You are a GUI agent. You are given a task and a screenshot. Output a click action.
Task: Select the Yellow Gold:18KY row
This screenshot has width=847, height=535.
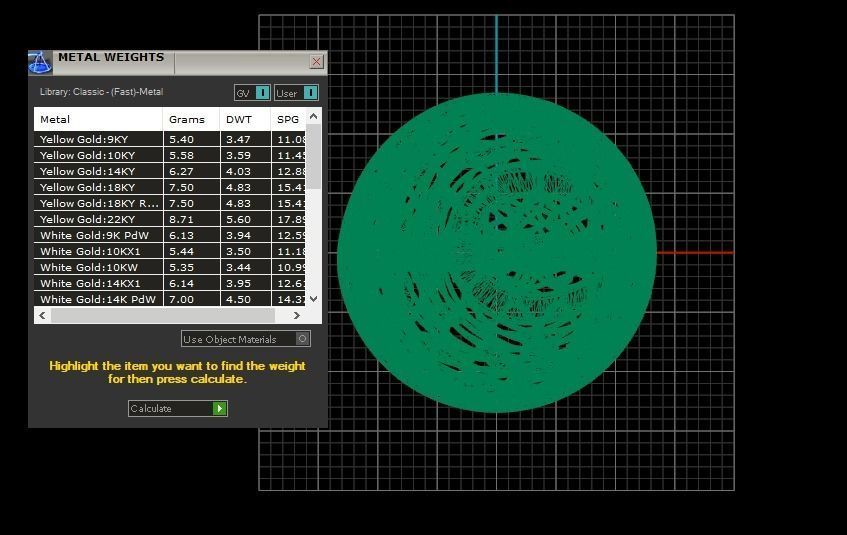170,188
